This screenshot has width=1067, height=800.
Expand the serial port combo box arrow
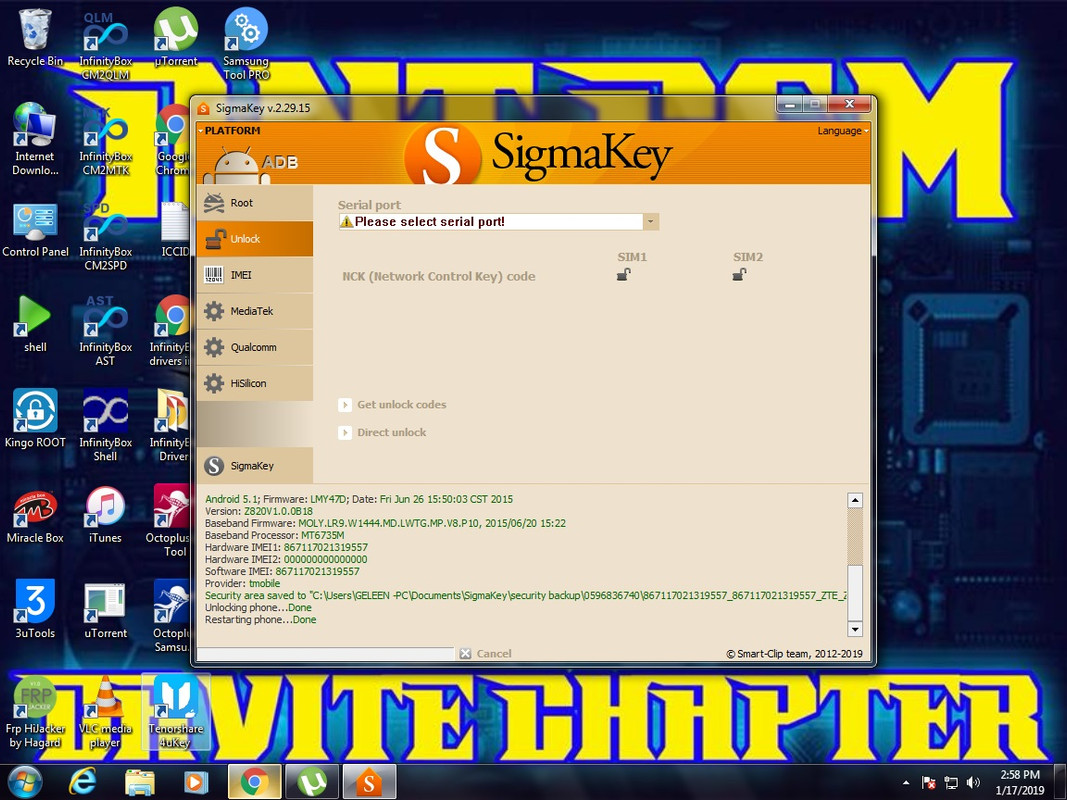pos(651,222)
